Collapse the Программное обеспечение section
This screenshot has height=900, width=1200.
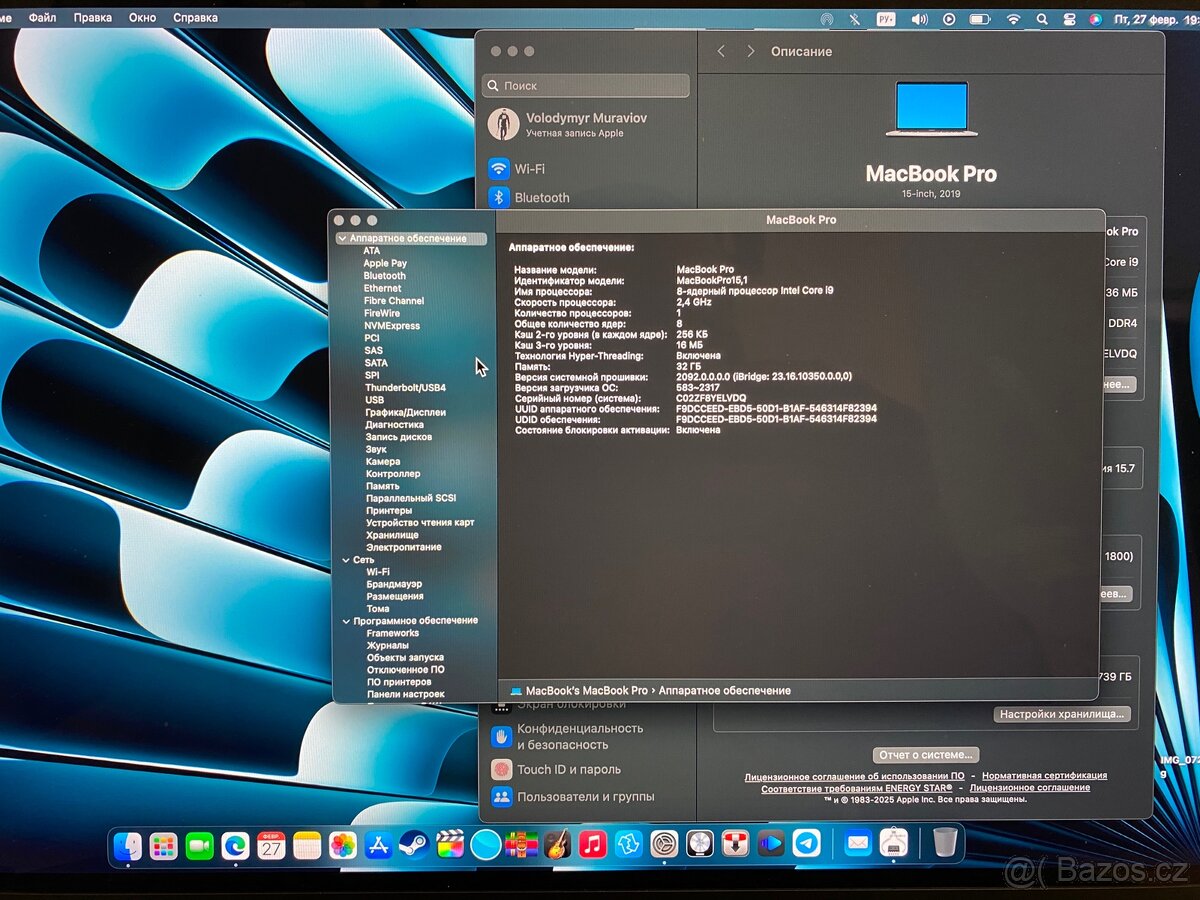[x=346, y=620]
